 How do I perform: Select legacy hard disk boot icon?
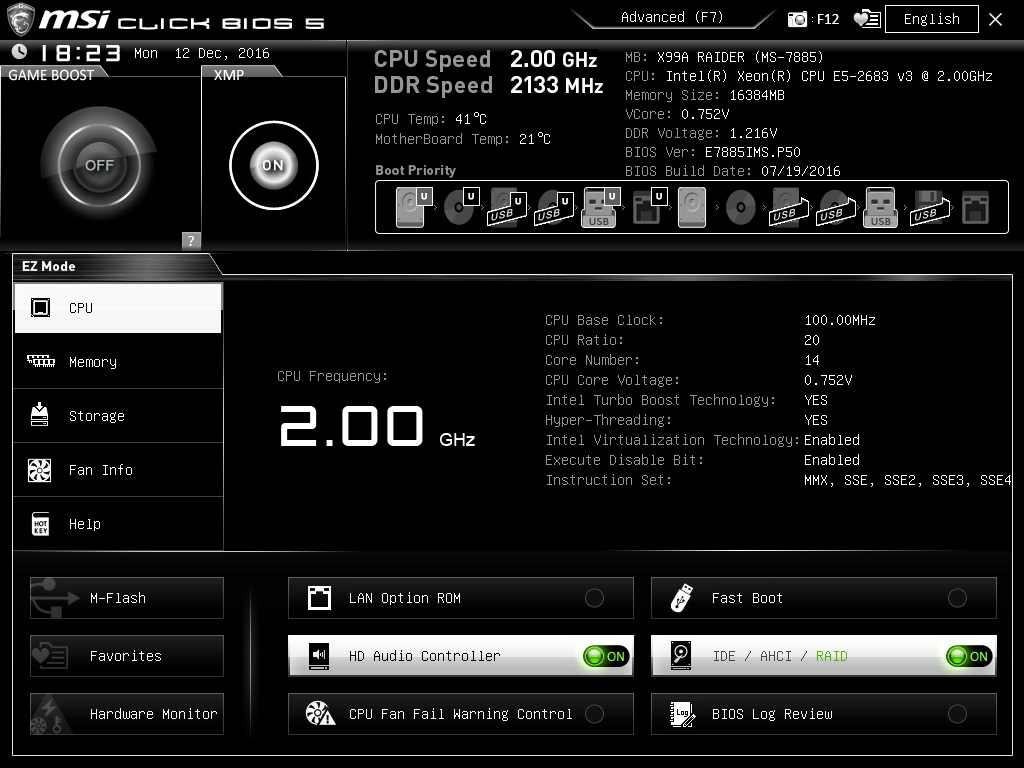(x=692, y=207)
